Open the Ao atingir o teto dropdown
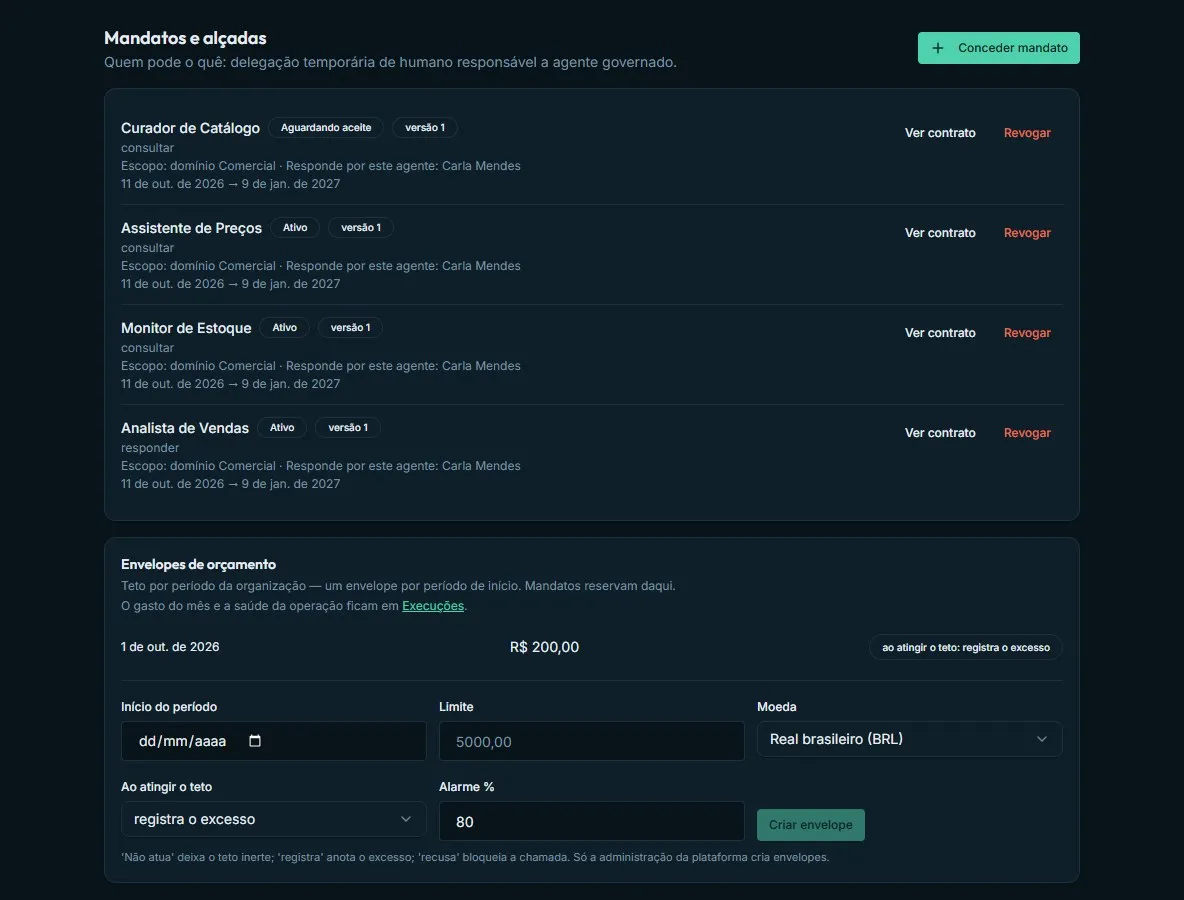Screen dimensions: 1184x900 point(273,819)
